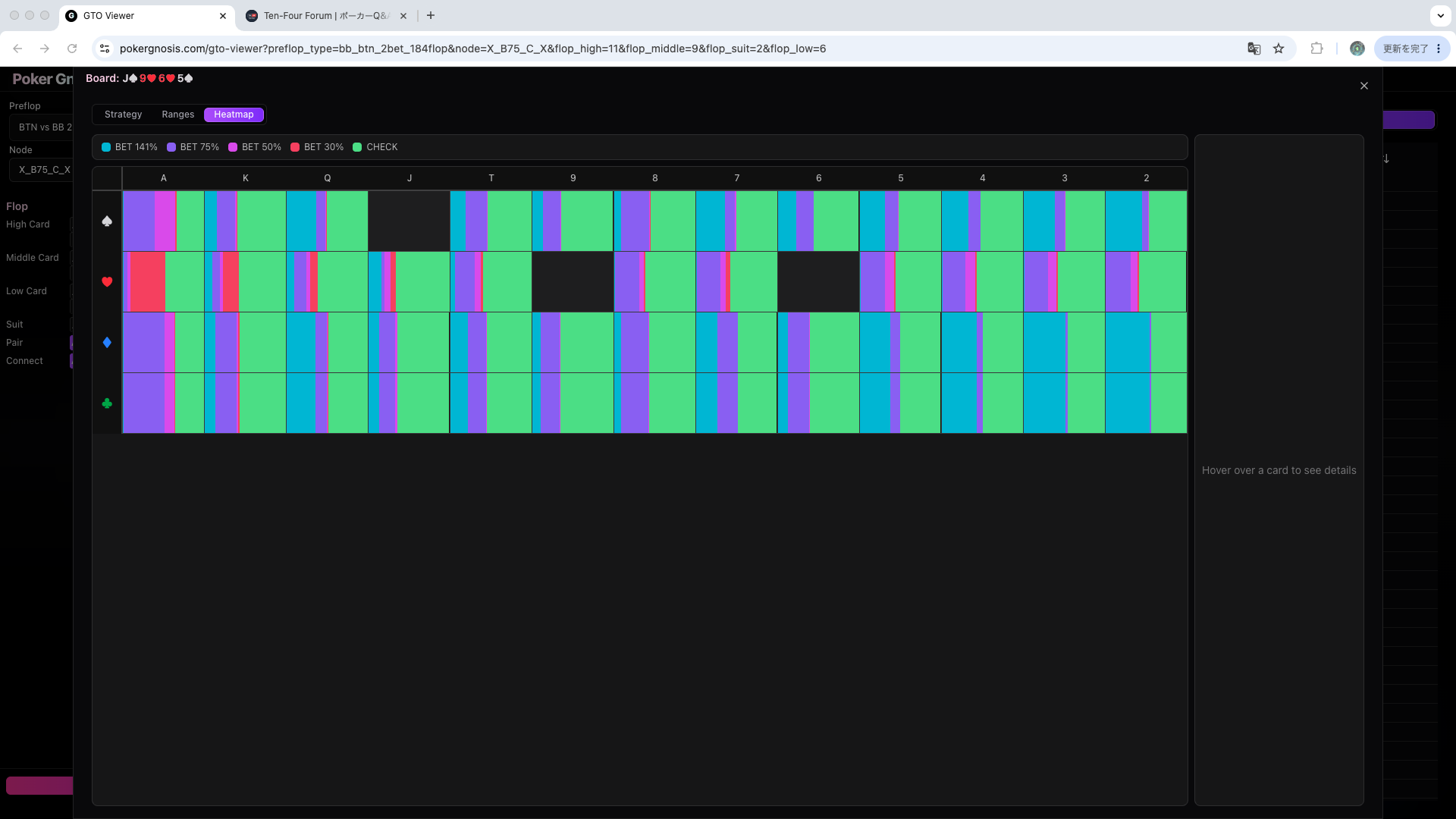1456x819 pixels.
Task: Select the 2 of clubs heatmap cell
Action: click(1146, 403)
